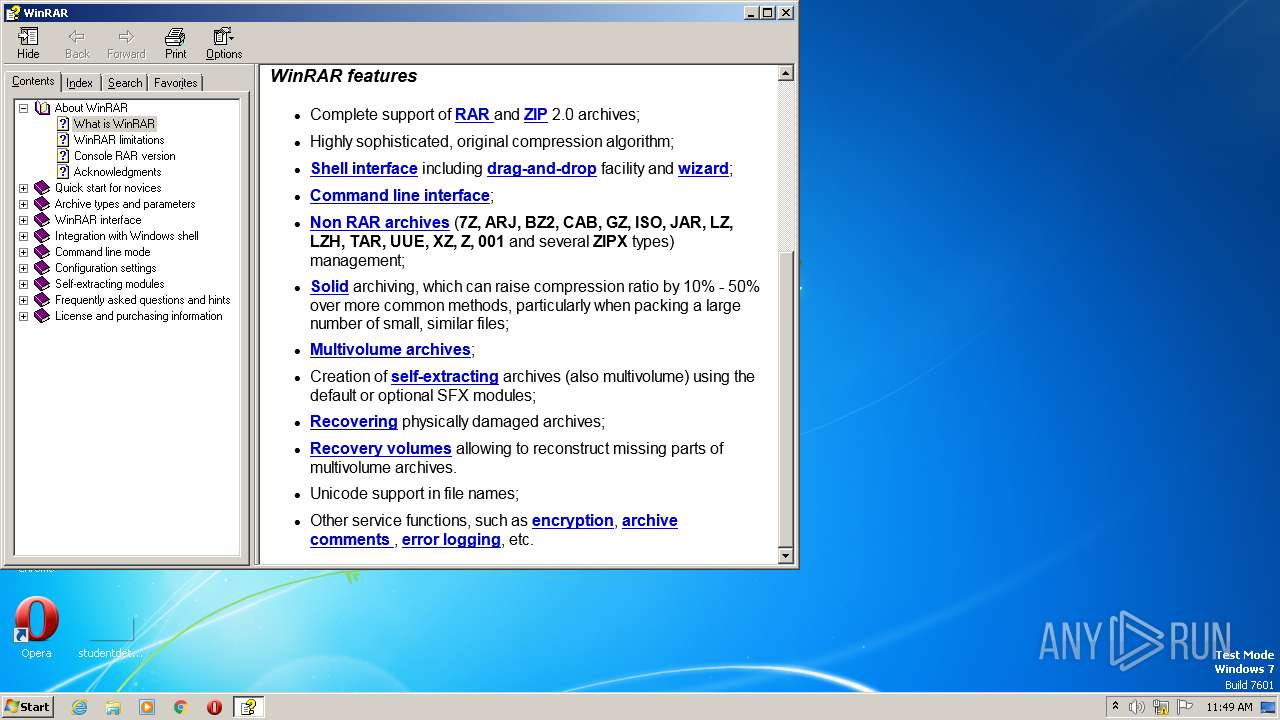Image resolution: width=1280 pixels, height=720 pixels.
Task: Follow the RAR hyperlink
Action: (472, 114)
